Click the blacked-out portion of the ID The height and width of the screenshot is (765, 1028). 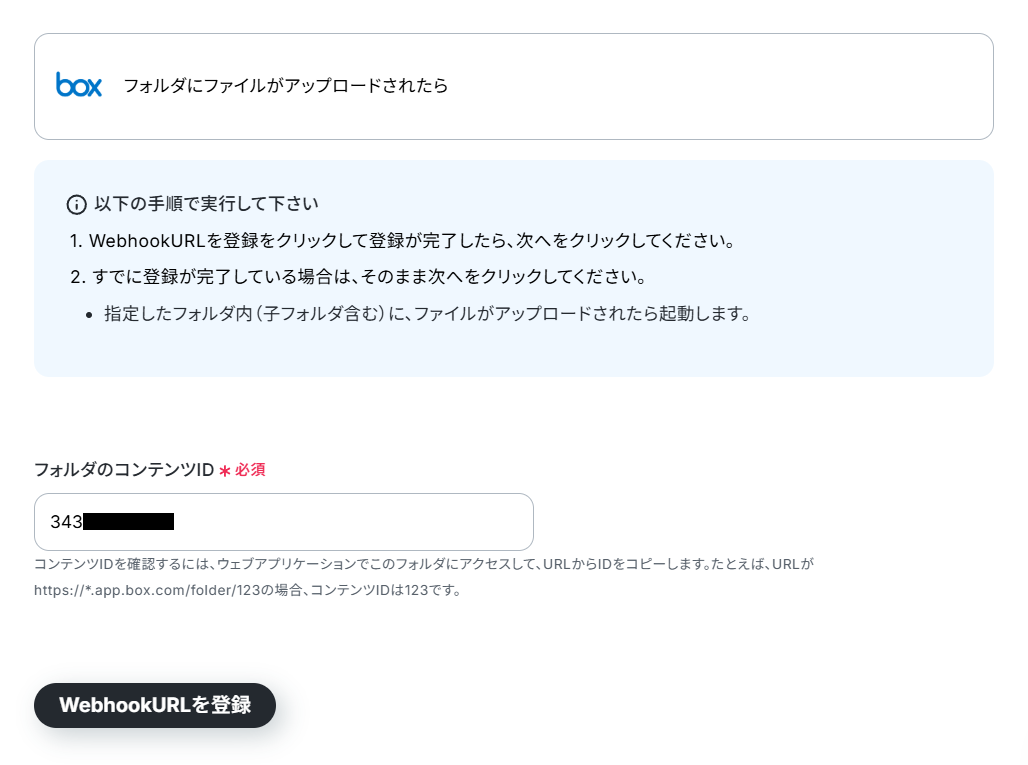[x=128, y=522]
